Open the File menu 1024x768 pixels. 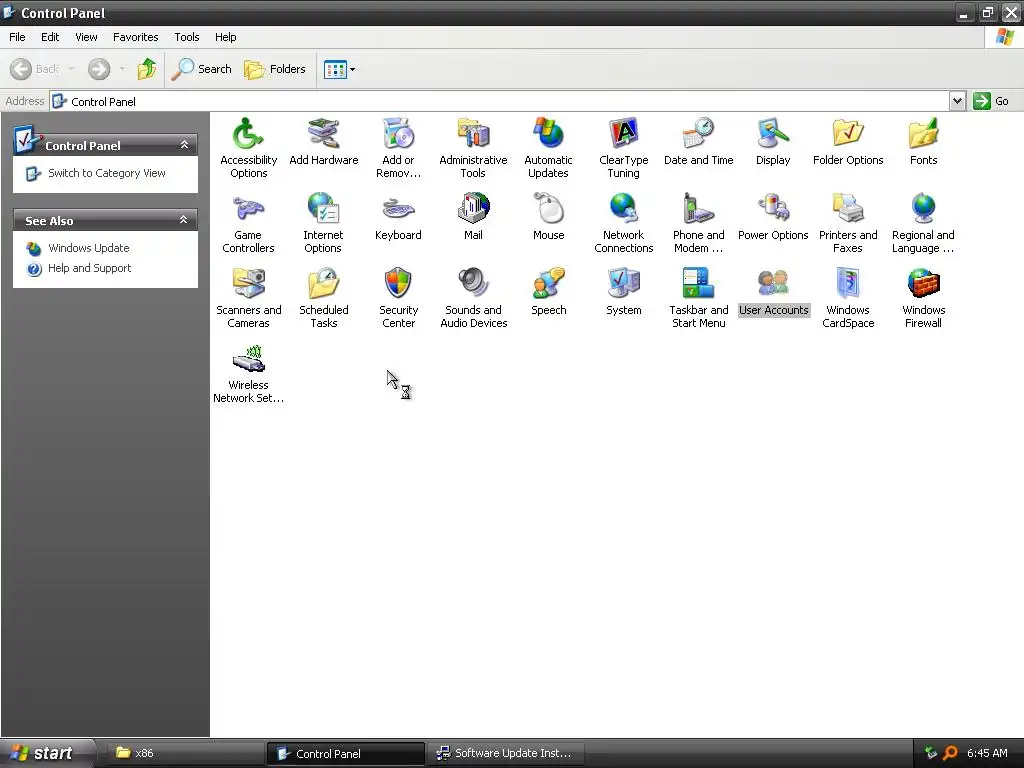17,37
